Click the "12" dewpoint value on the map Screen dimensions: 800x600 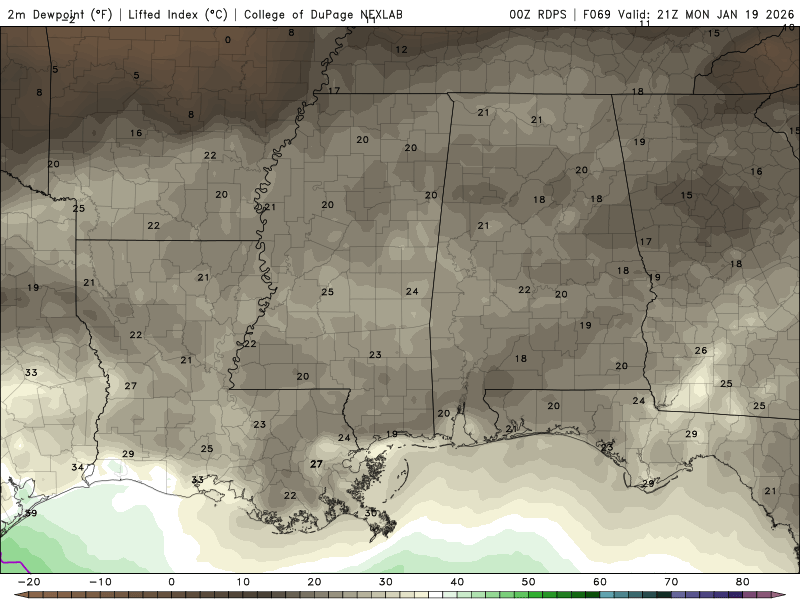(402, 49)
